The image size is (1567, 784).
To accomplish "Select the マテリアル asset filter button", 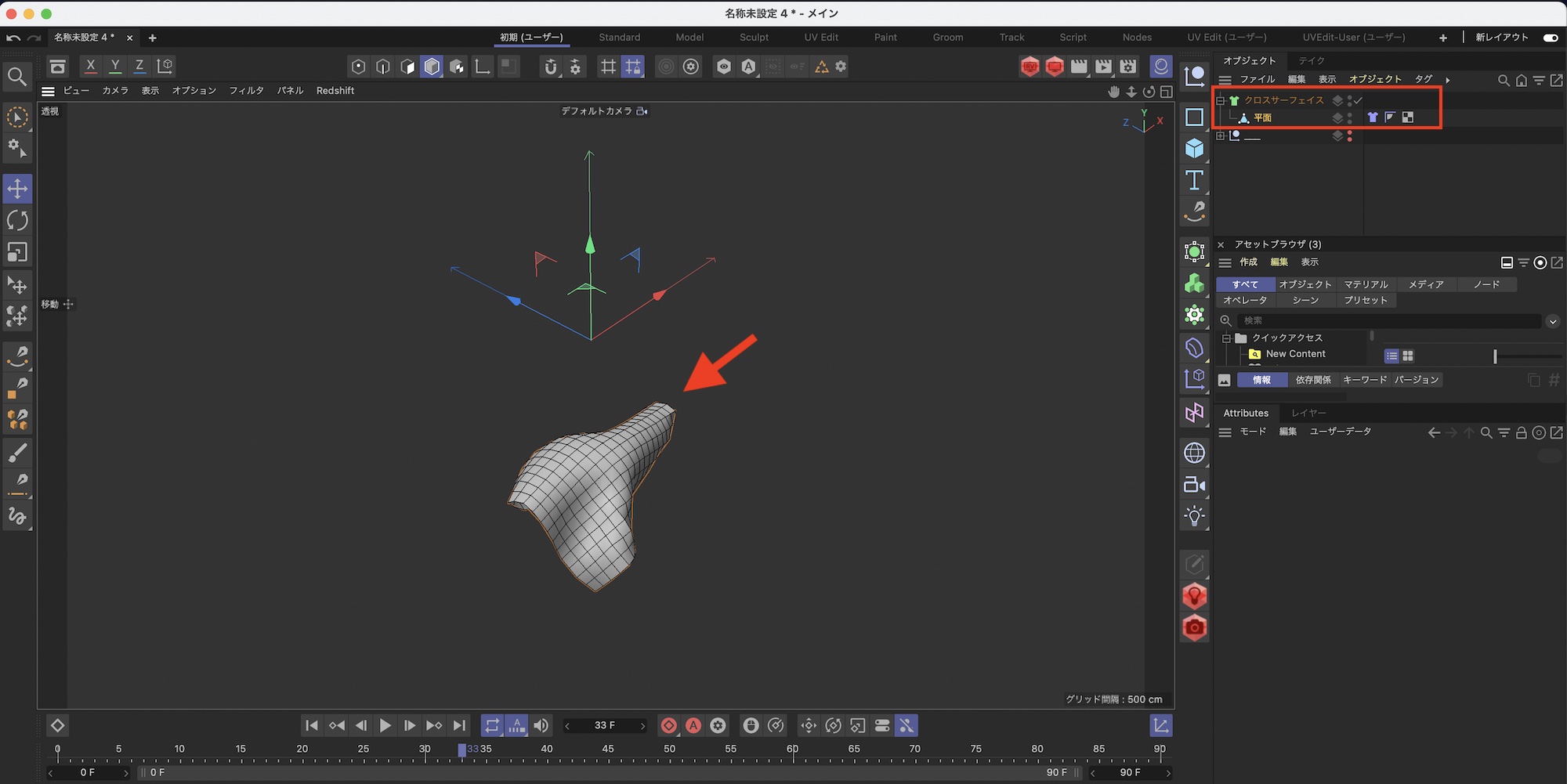I will tap(1366, 284).
